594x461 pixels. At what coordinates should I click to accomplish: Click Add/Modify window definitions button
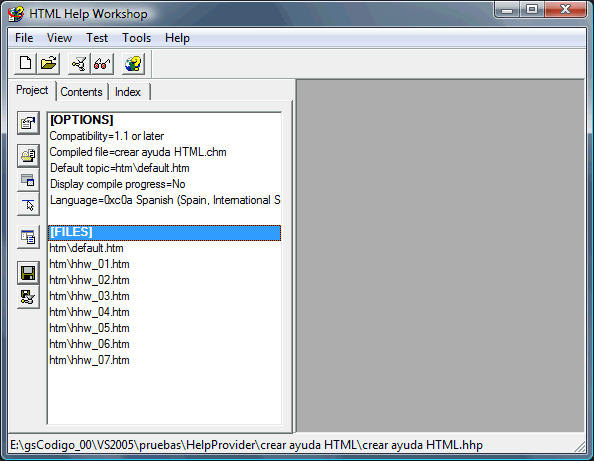coord(28,180)
